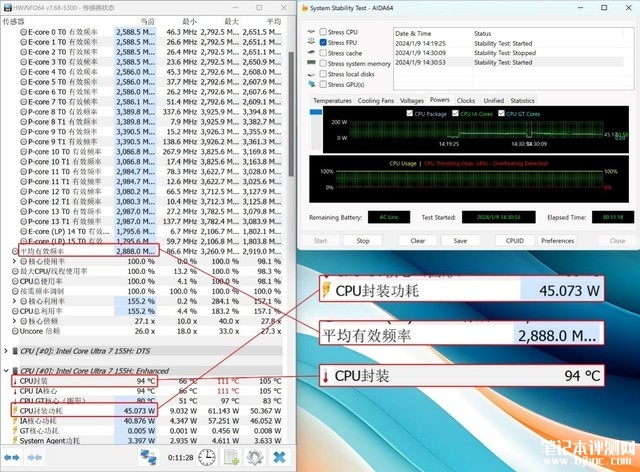The width and height of the screenshot is (640, 472).
Task: Switch to the Temperatures tab in AIDA64
Action: pyautogui.click(x=332, y=100)
